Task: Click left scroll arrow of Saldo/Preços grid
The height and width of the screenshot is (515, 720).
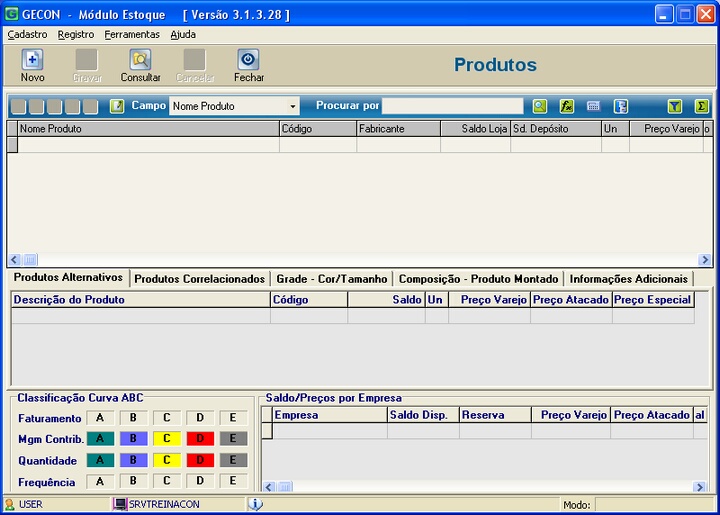Action: coord(269,487)
